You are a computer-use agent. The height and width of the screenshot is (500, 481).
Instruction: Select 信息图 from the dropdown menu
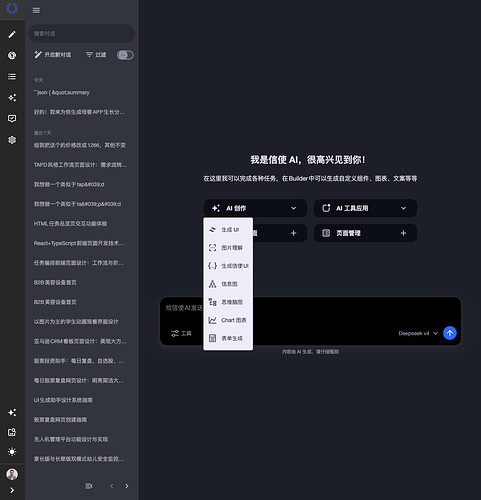pyautogui.click(x=228, y=284)
